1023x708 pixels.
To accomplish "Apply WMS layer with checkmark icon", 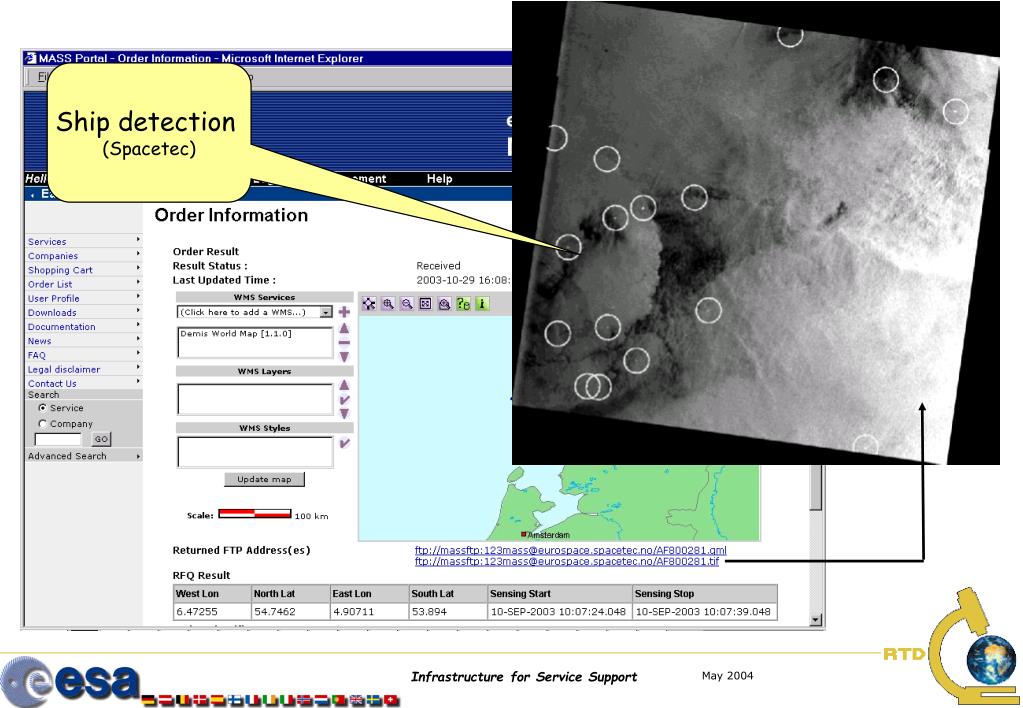I will (x=344, y=400).
